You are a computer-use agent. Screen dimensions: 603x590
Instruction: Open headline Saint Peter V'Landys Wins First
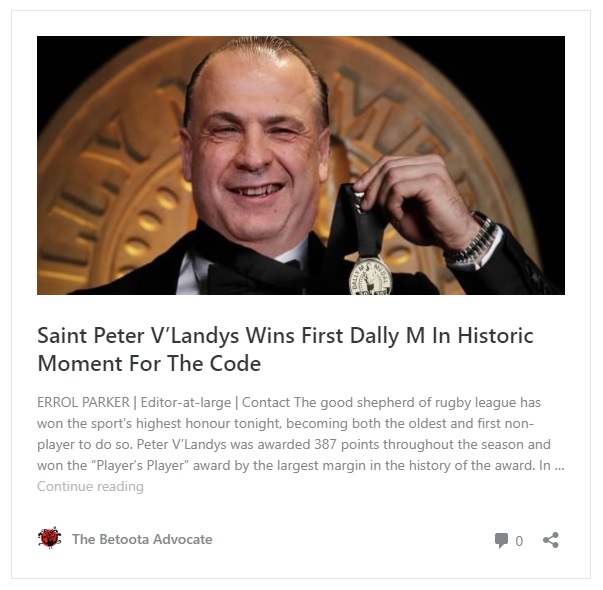point(285,335)
